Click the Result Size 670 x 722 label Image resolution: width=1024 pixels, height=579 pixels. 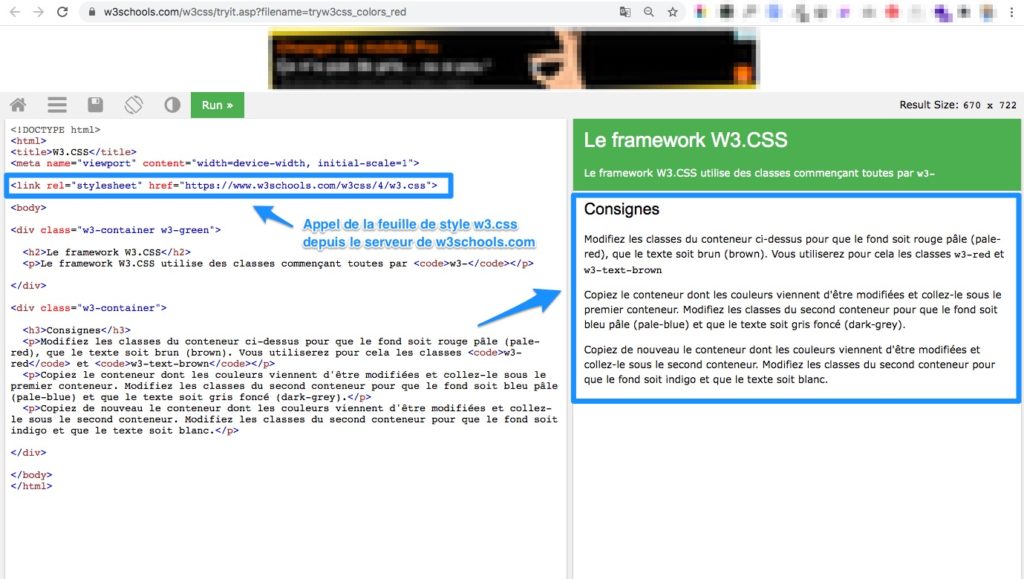[x=957, y=105]
